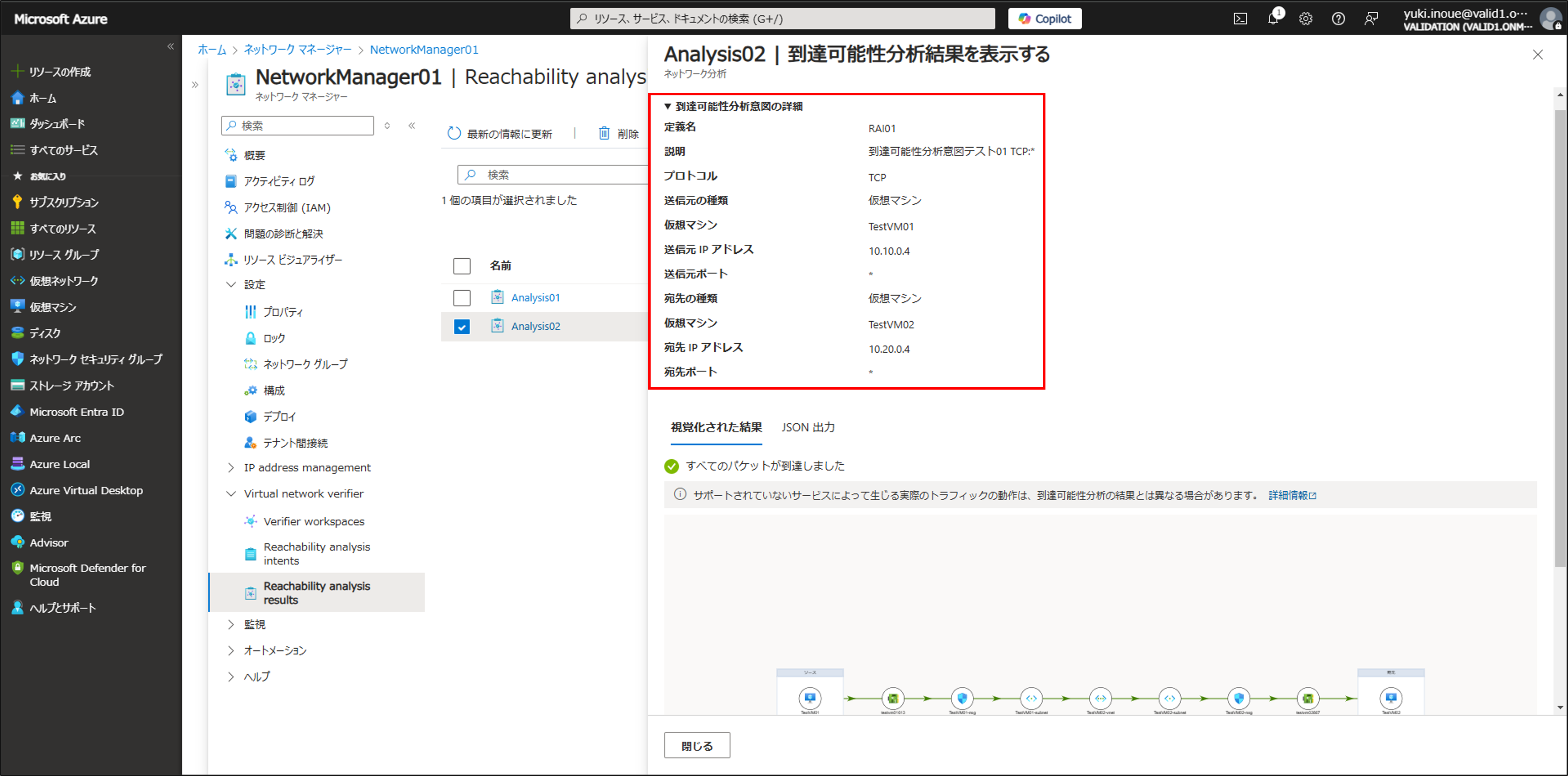Open サブスクリプション key icon
This screenshot has width=1568, height=776.
(x=17, y=202)
